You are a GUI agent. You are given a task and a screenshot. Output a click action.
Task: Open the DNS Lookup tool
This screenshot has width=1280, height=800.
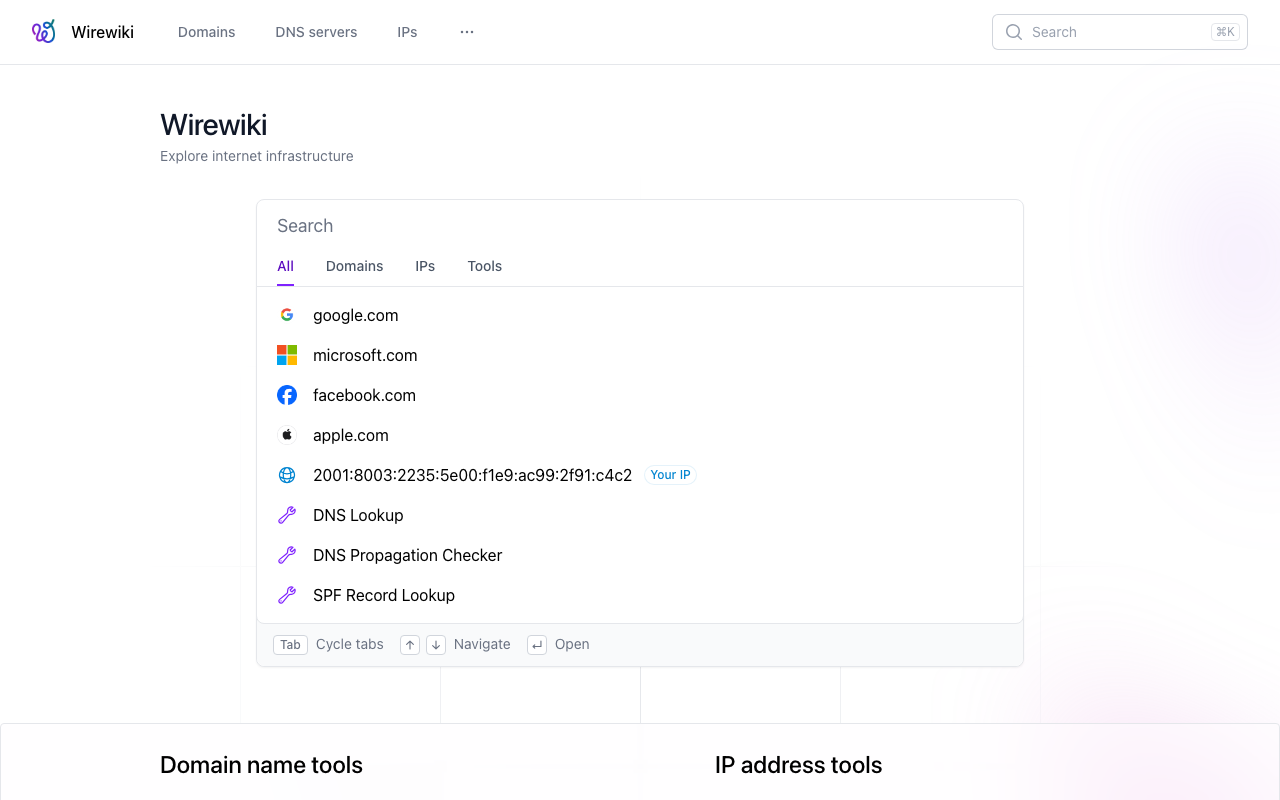point(640,515)
